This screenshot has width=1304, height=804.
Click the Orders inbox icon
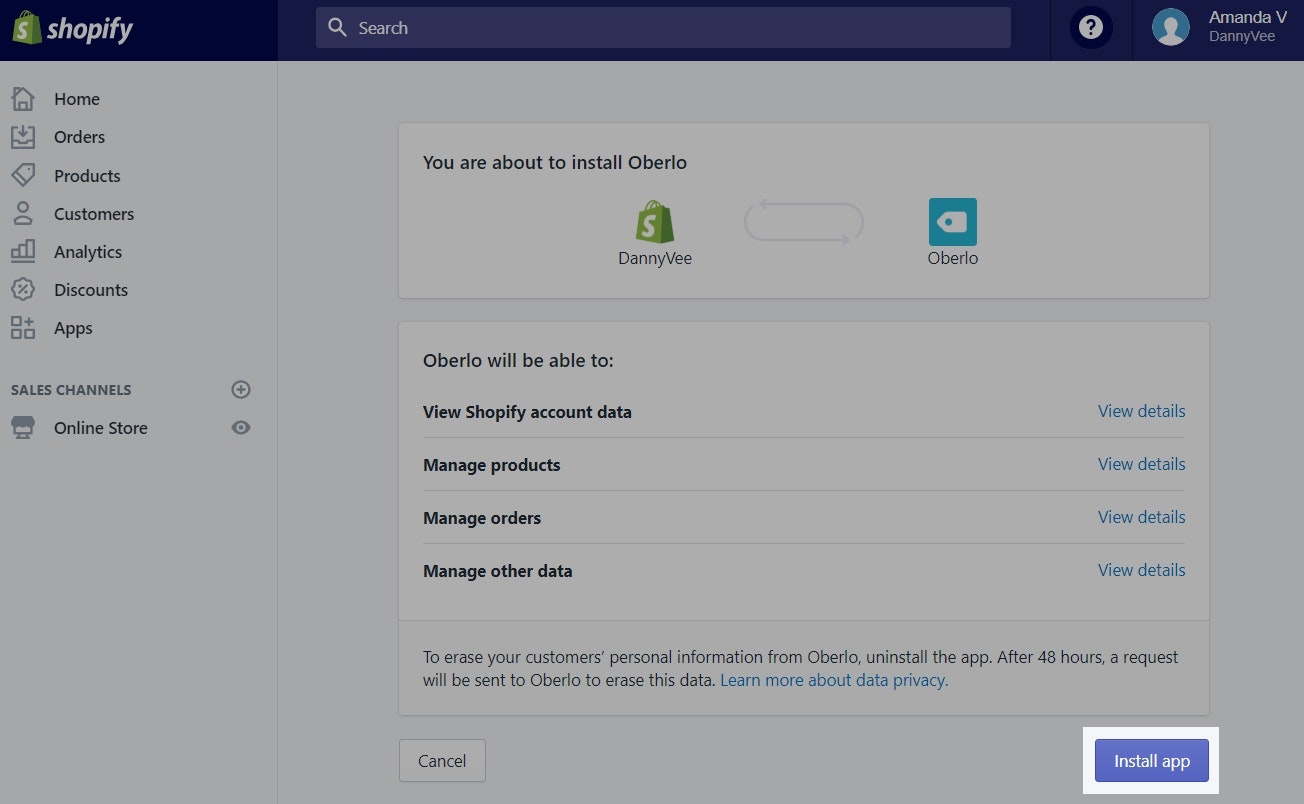tap(23, 137)
